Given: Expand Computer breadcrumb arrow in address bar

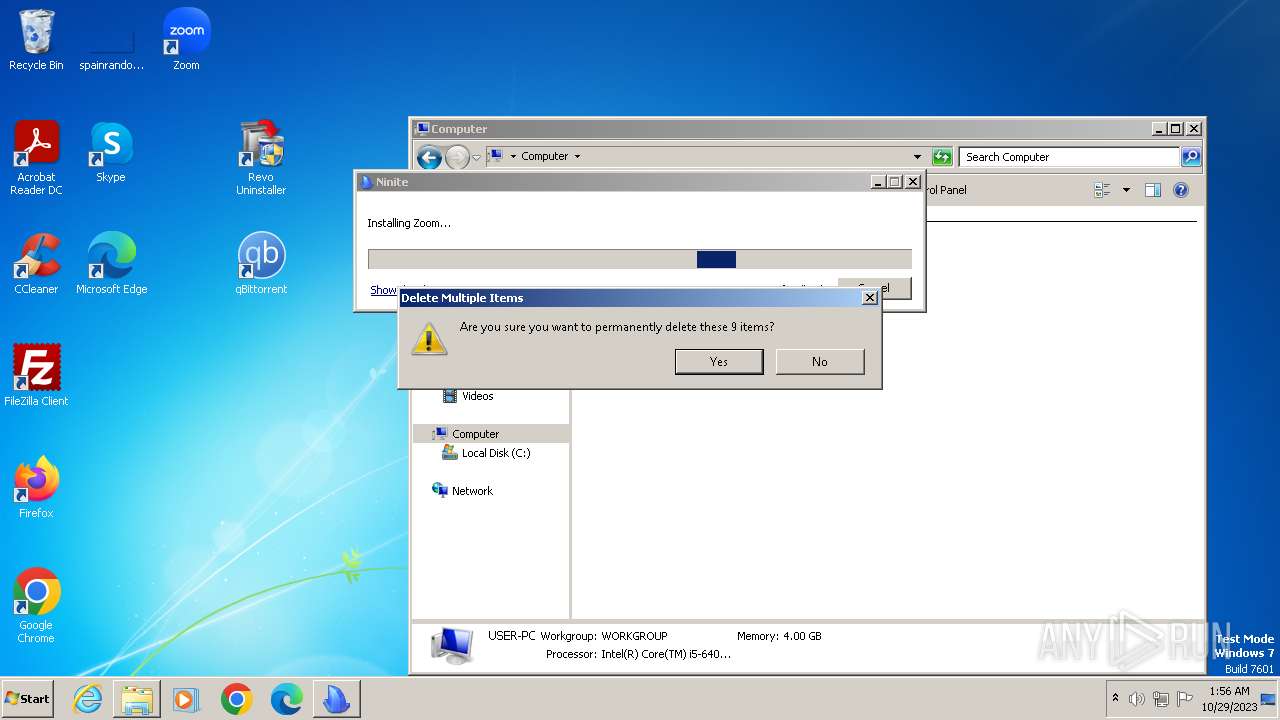Looking at the screenshot, I should (577, 156).
